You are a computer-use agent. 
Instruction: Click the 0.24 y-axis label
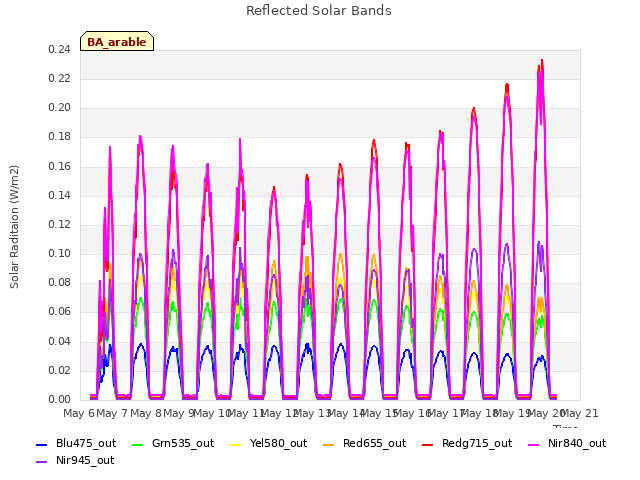point(59,49)
